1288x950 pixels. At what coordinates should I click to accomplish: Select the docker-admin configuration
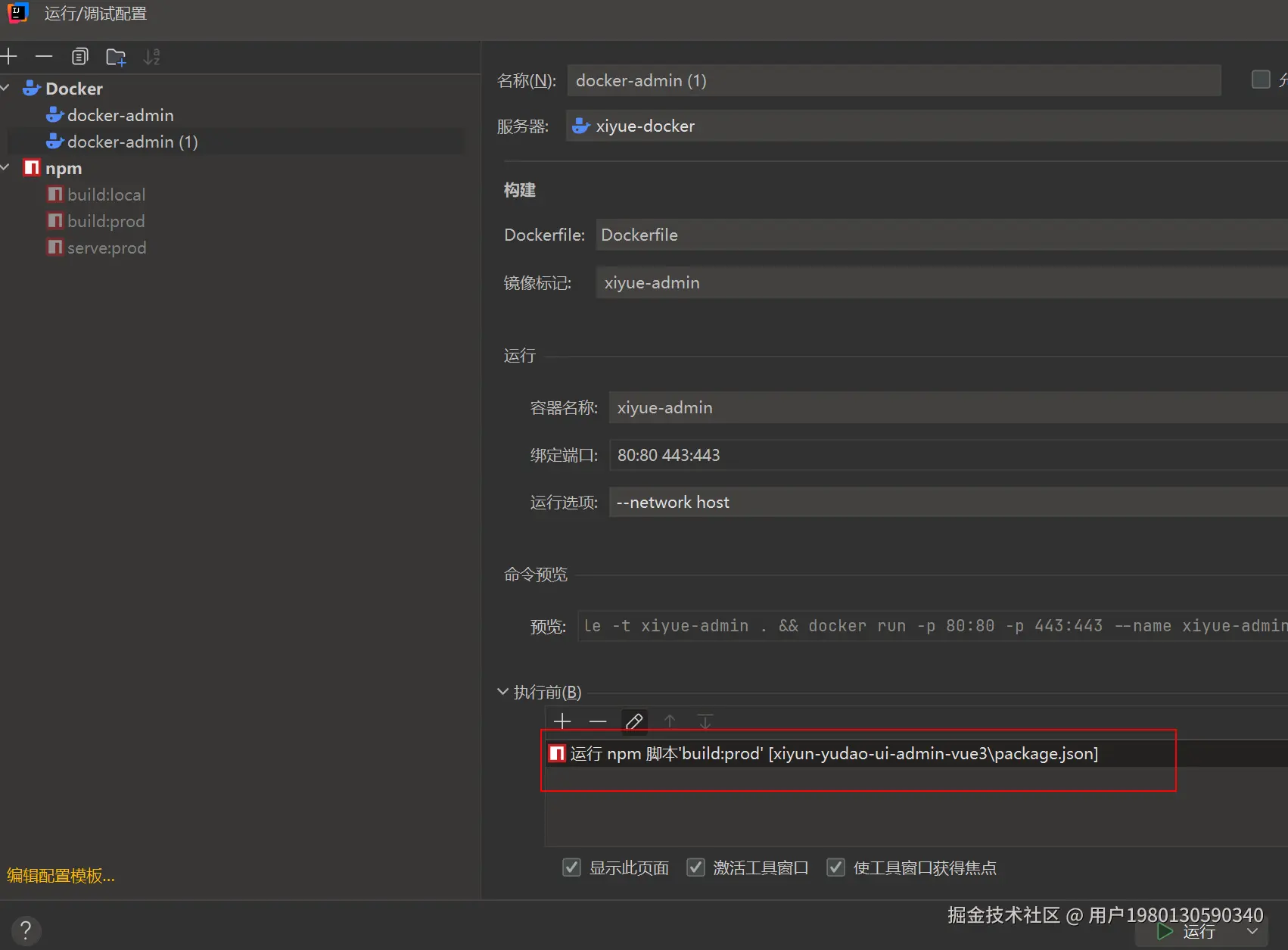[120, 115]
